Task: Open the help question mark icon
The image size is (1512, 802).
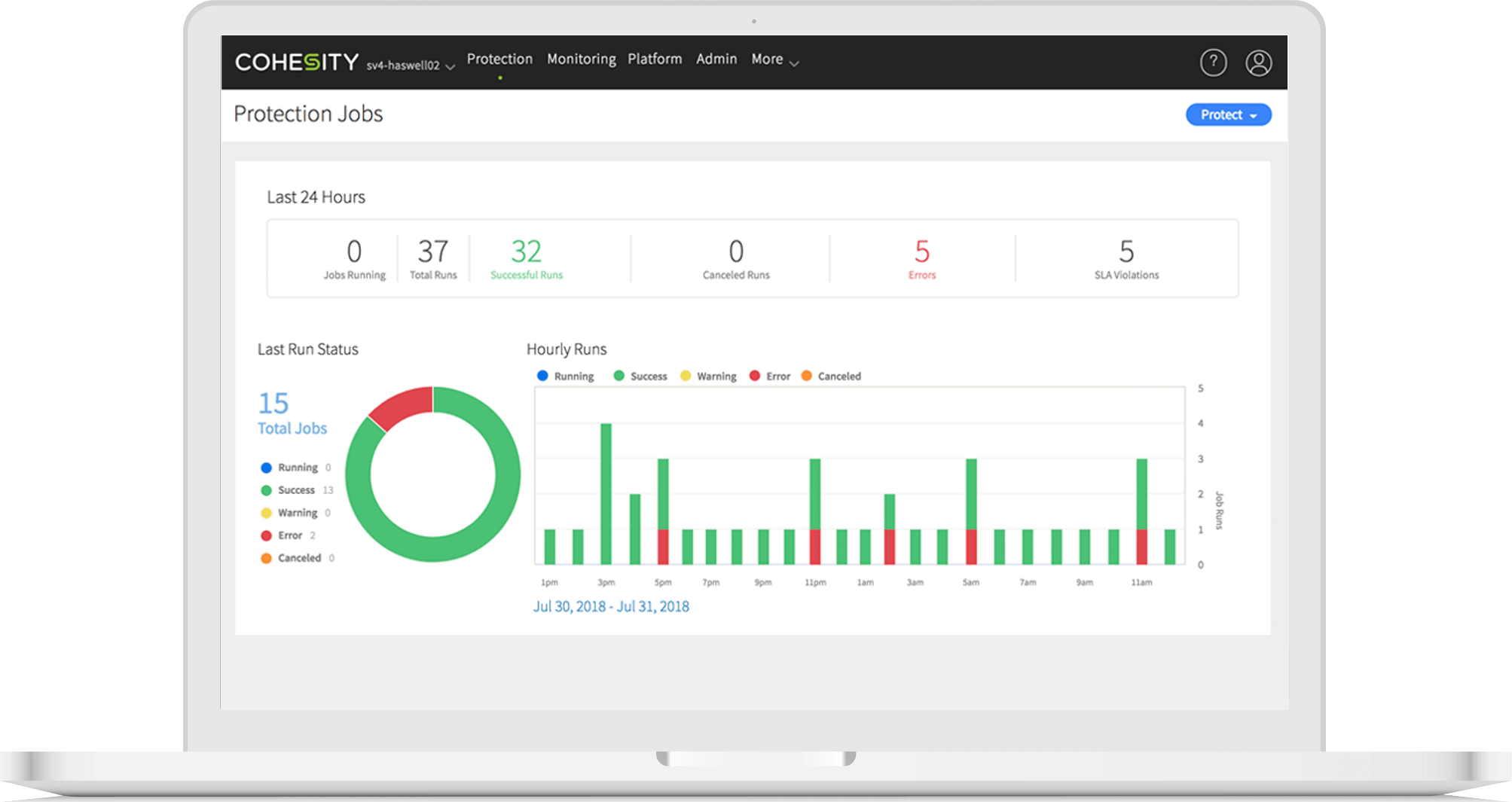Action: click(x=1213, y=63)
